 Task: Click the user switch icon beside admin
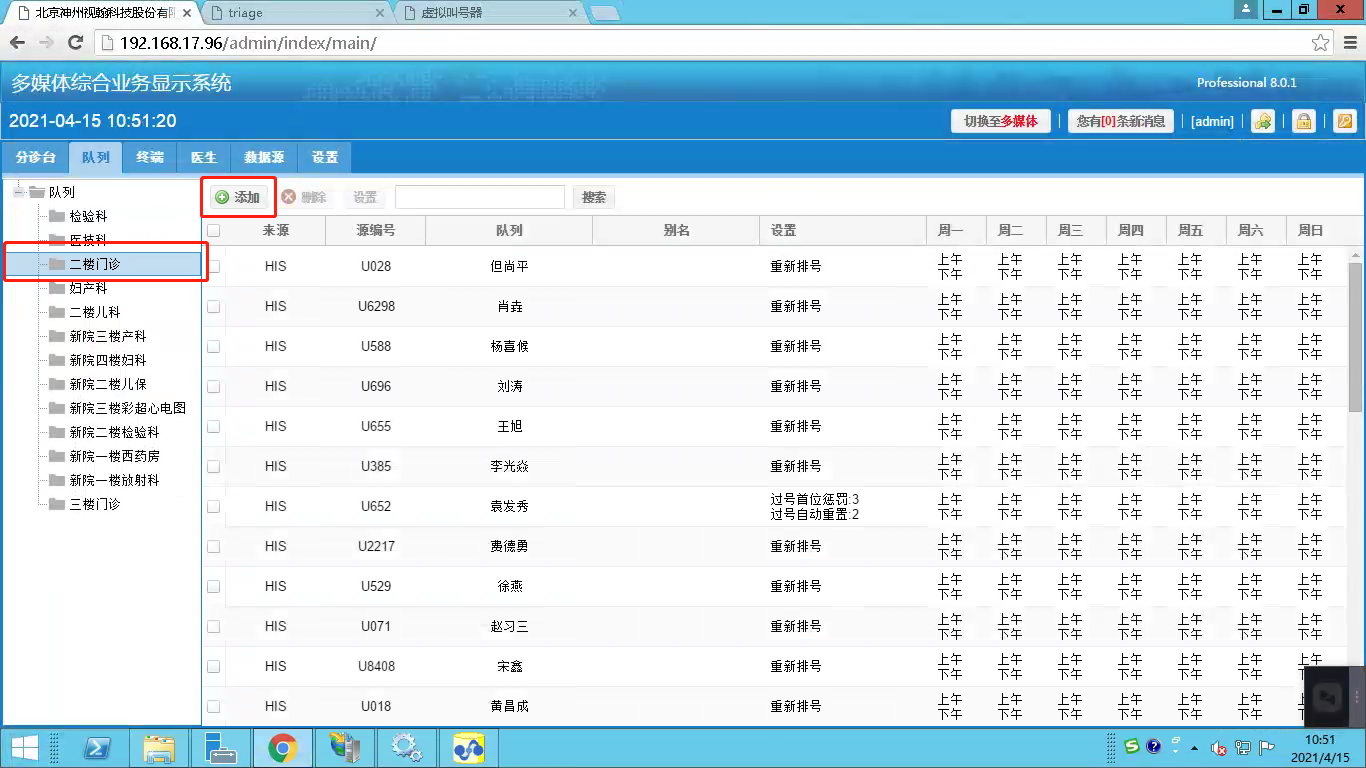[1263, 121]
